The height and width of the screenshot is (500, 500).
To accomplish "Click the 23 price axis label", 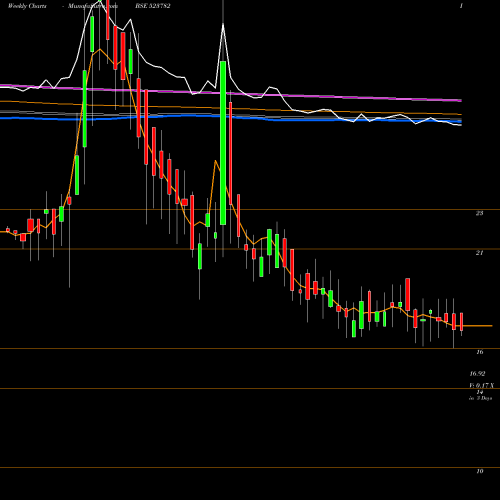I will click(479, 213).
